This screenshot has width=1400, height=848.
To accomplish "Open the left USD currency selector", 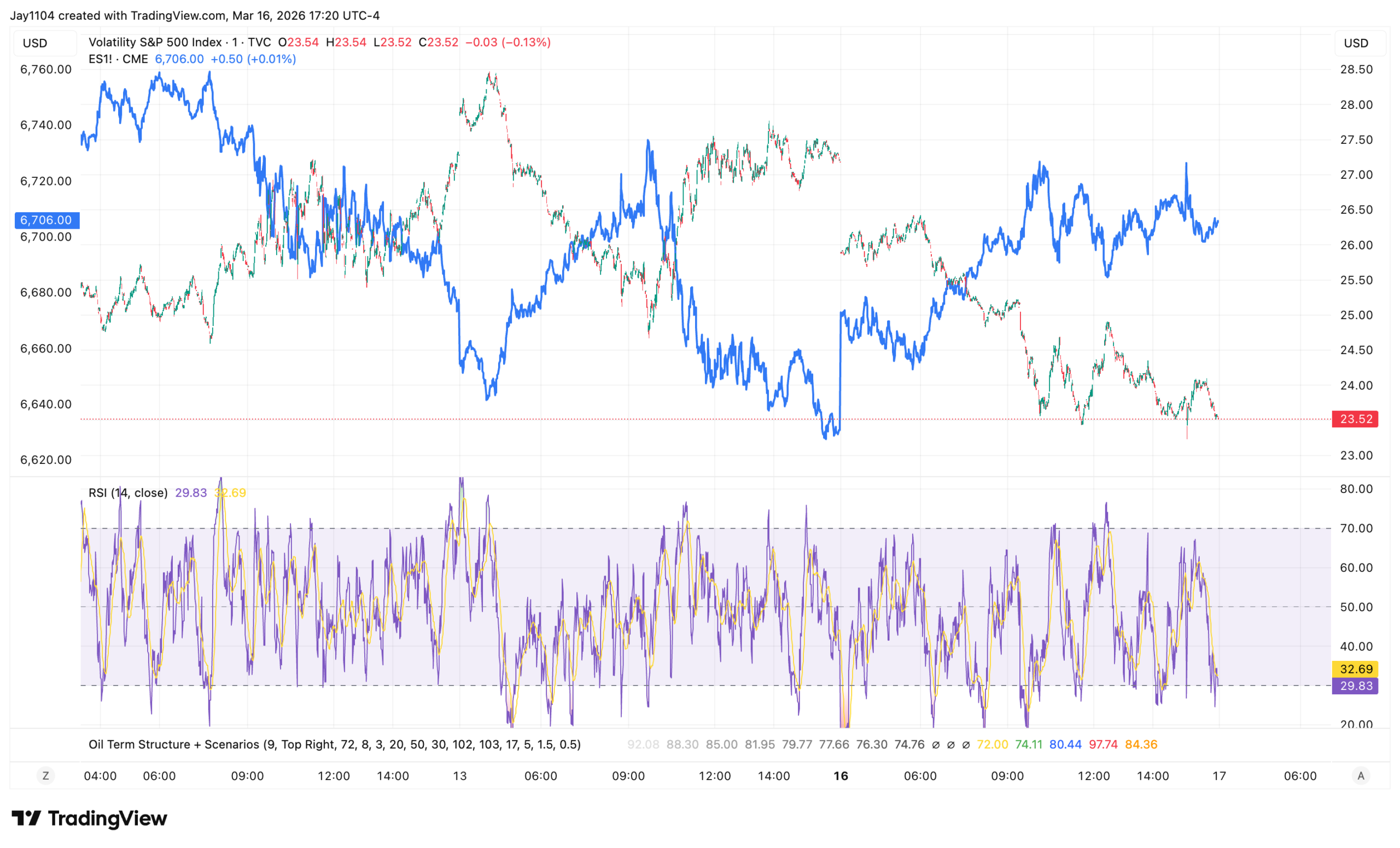I will pos(35,43).
